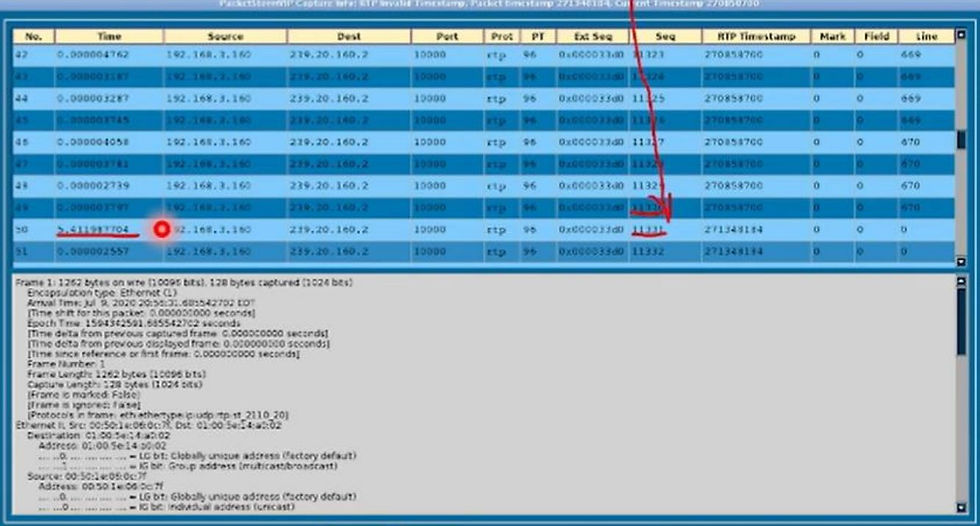The height and width of the screenshot is (526, 980).
Task: Click the Prot column header
Action: pos(502,36)
